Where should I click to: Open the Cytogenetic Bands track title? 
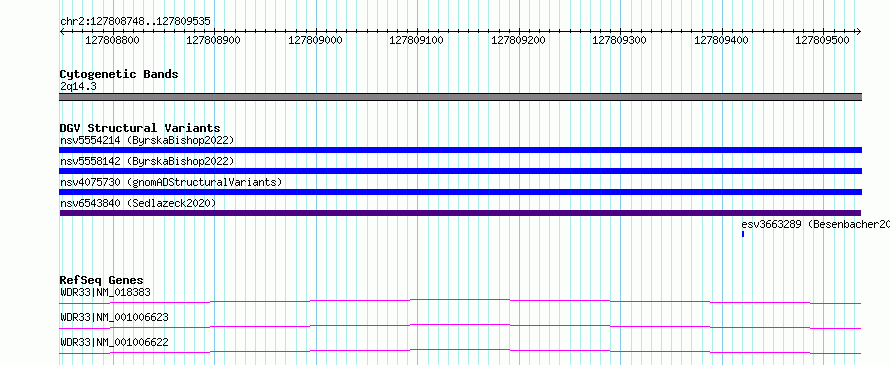(119, 74)
